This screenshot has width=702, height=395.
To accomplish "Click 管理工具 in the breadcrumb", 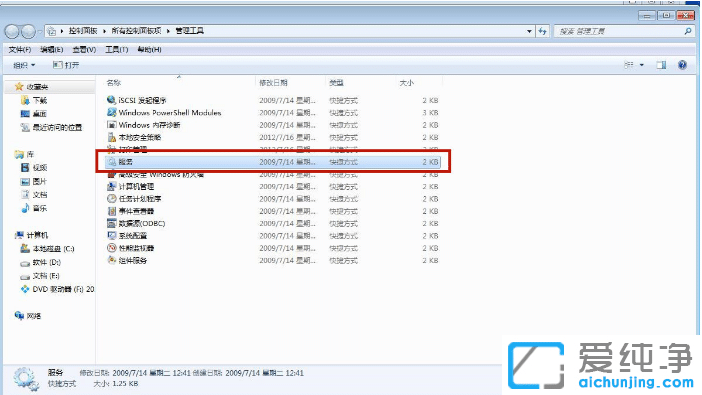I will click(x=189, y=31).
